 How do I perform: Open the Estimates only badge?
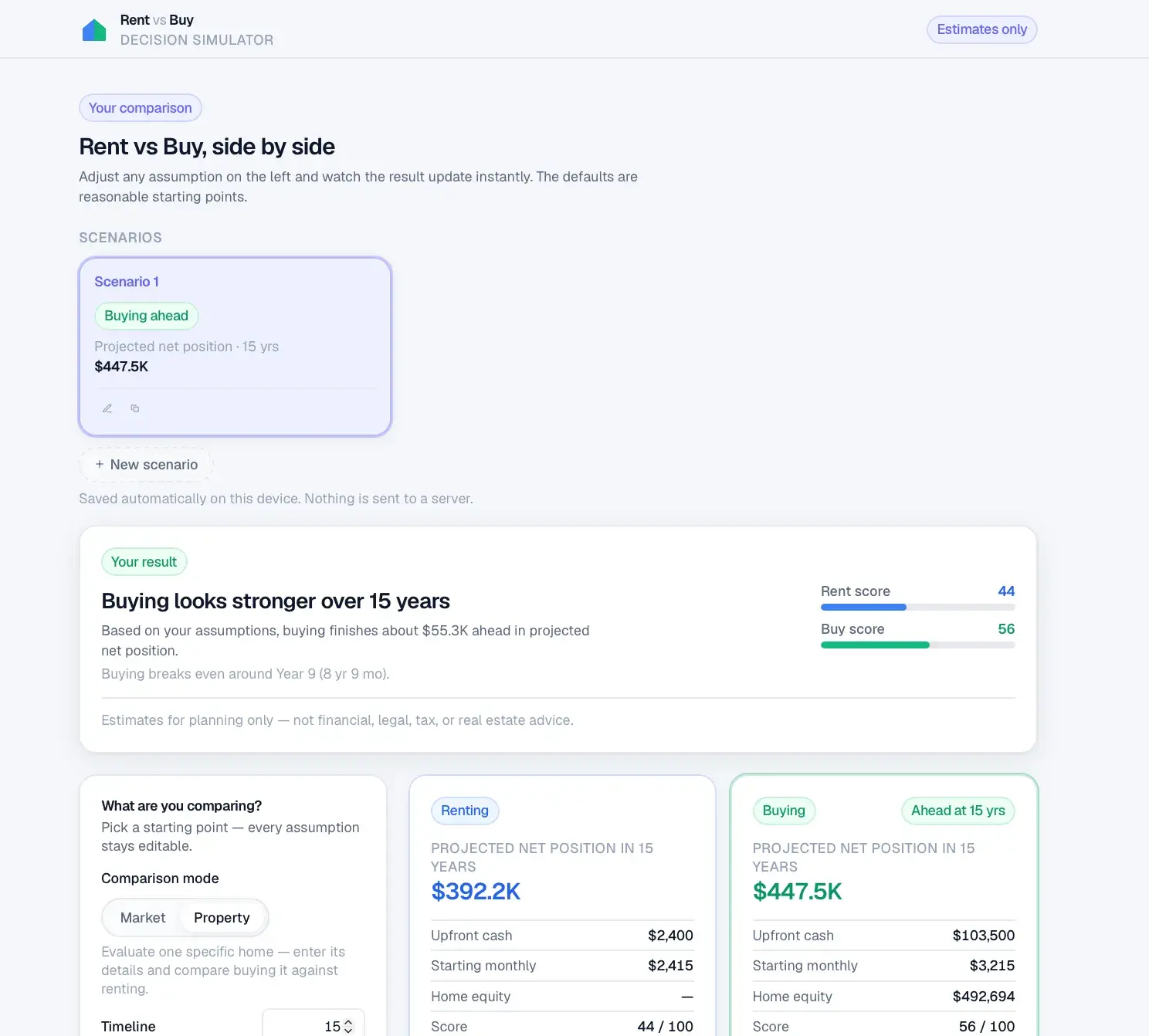[x=981, y=29]
